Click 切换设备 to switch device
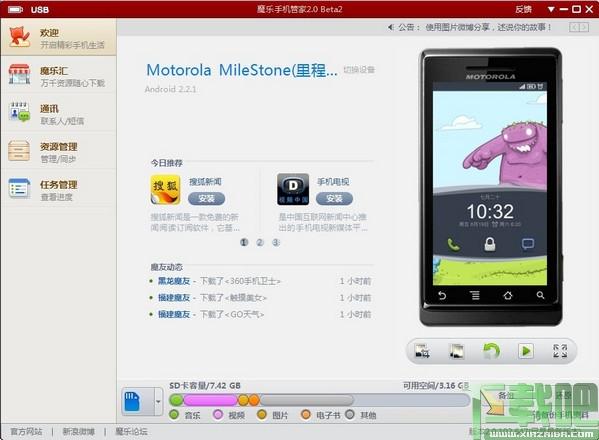 tap(359, 70)
